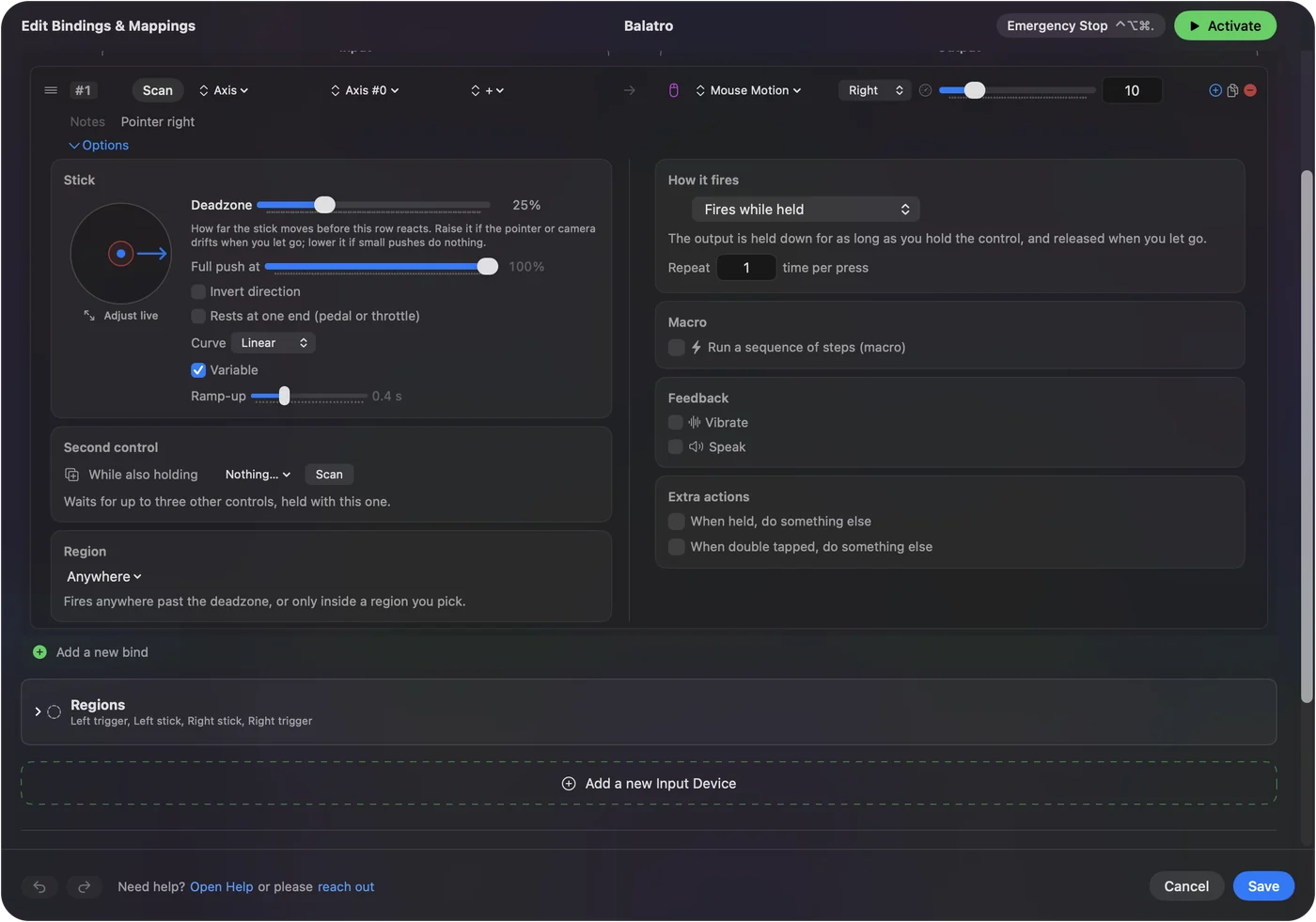The image size is (1316, 922).
Task: Click the stick direction preview circle
Action: pyautogui.click(x=121, y=254)
